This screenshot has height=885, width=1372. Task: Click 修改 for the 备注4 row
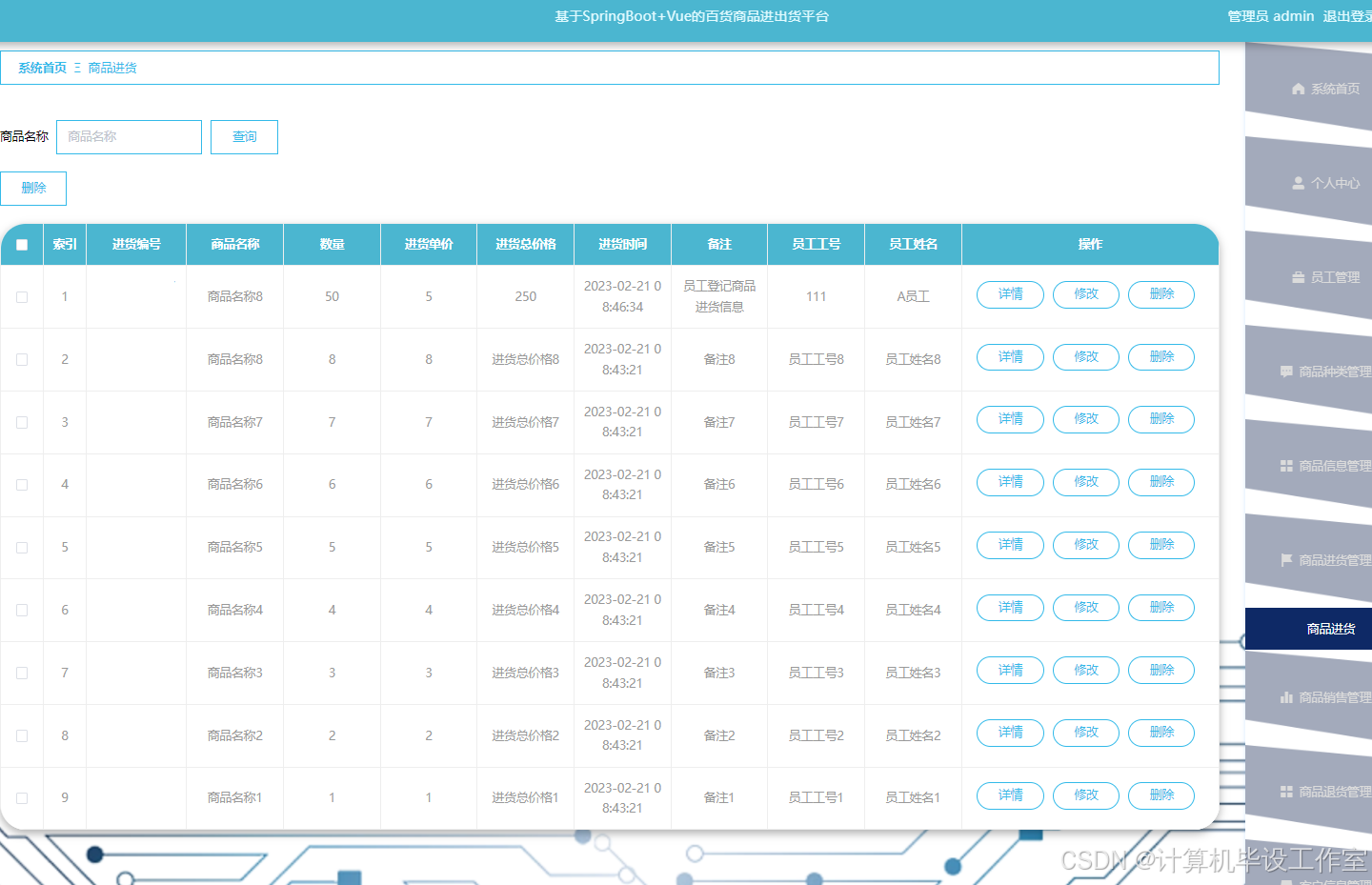[x=1086, y=608]
